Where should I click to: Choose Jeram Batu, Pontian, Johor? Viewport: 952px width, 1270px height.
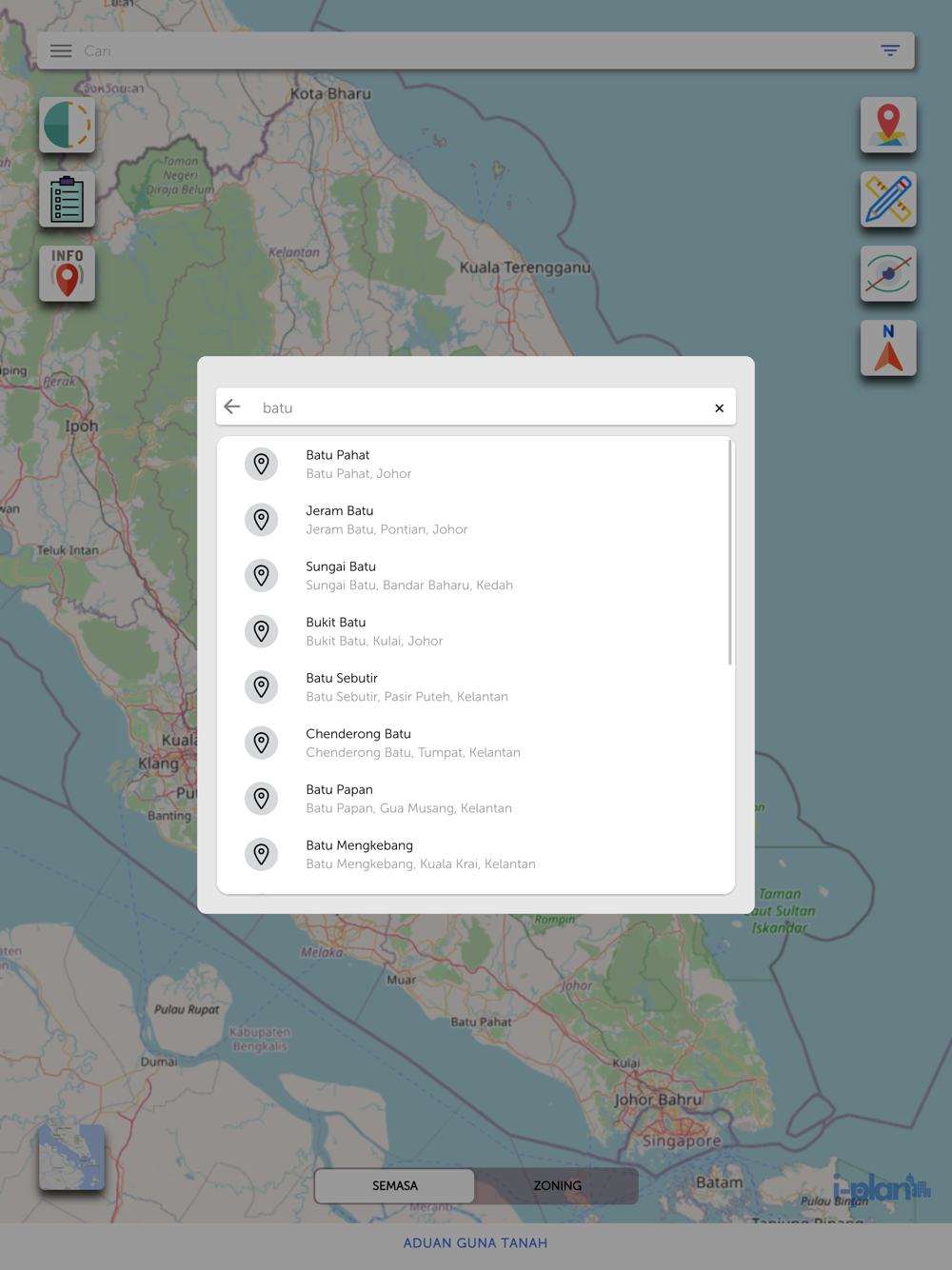coord(387,529)
